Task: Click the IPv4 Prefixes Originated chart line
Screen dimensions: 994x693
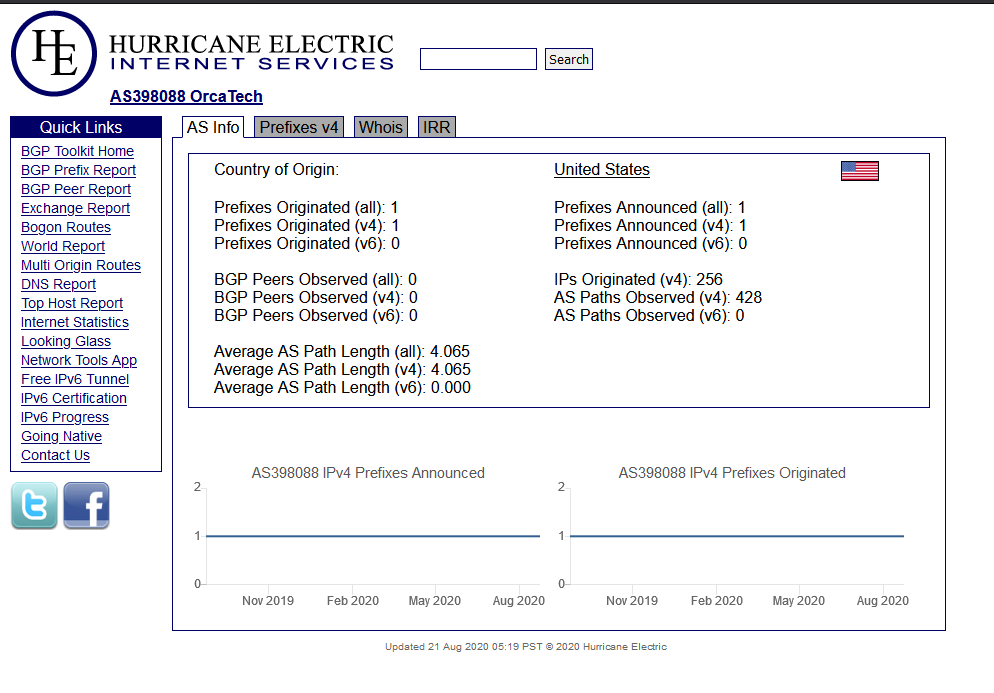Action: tap(737, 536)
